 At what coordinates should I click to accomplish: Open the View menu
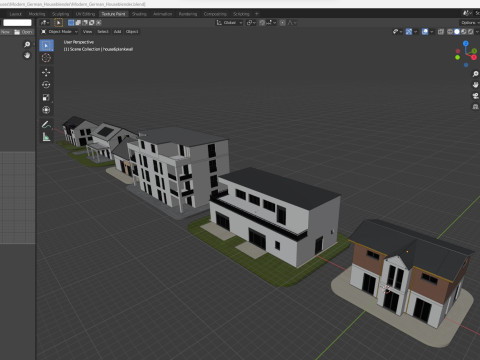tap(87, 32)
